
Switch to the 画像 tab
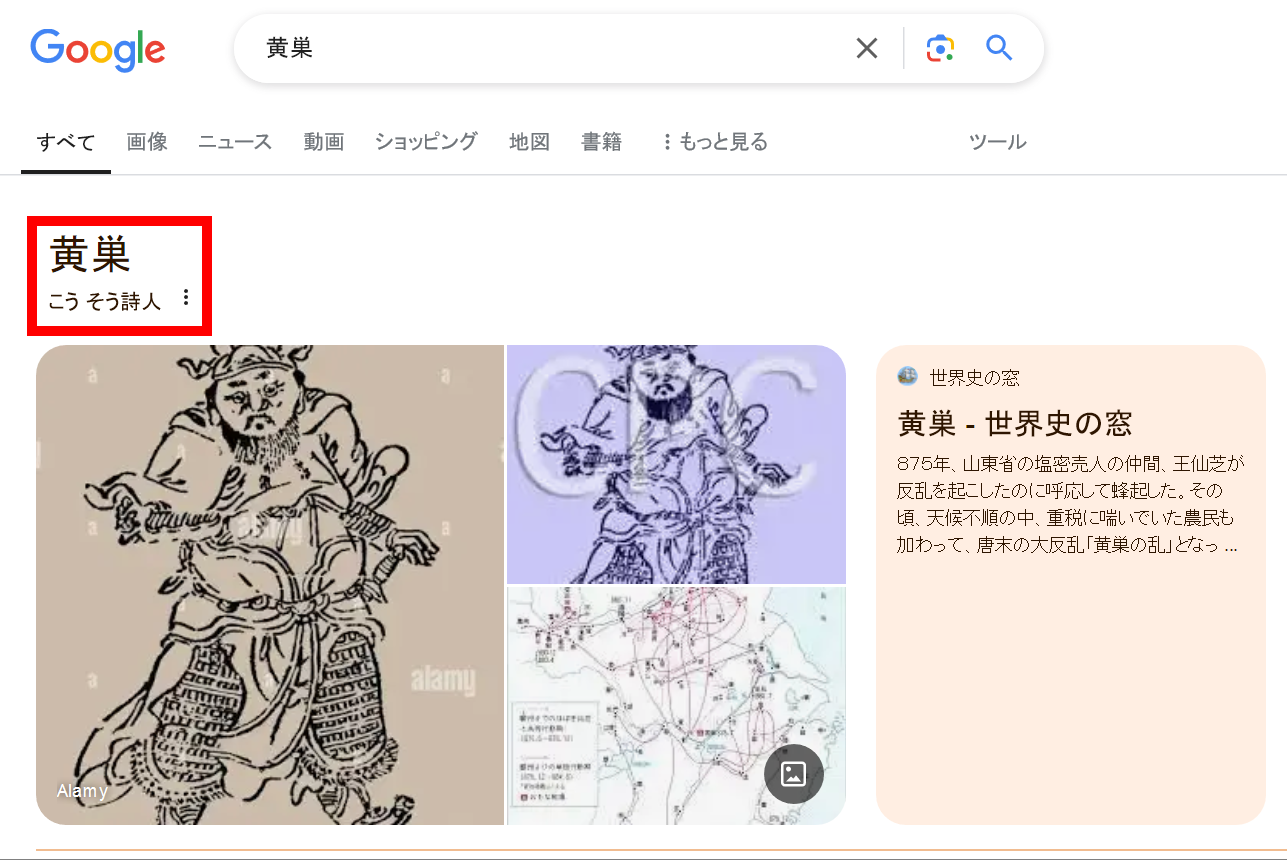pos(147,142)
